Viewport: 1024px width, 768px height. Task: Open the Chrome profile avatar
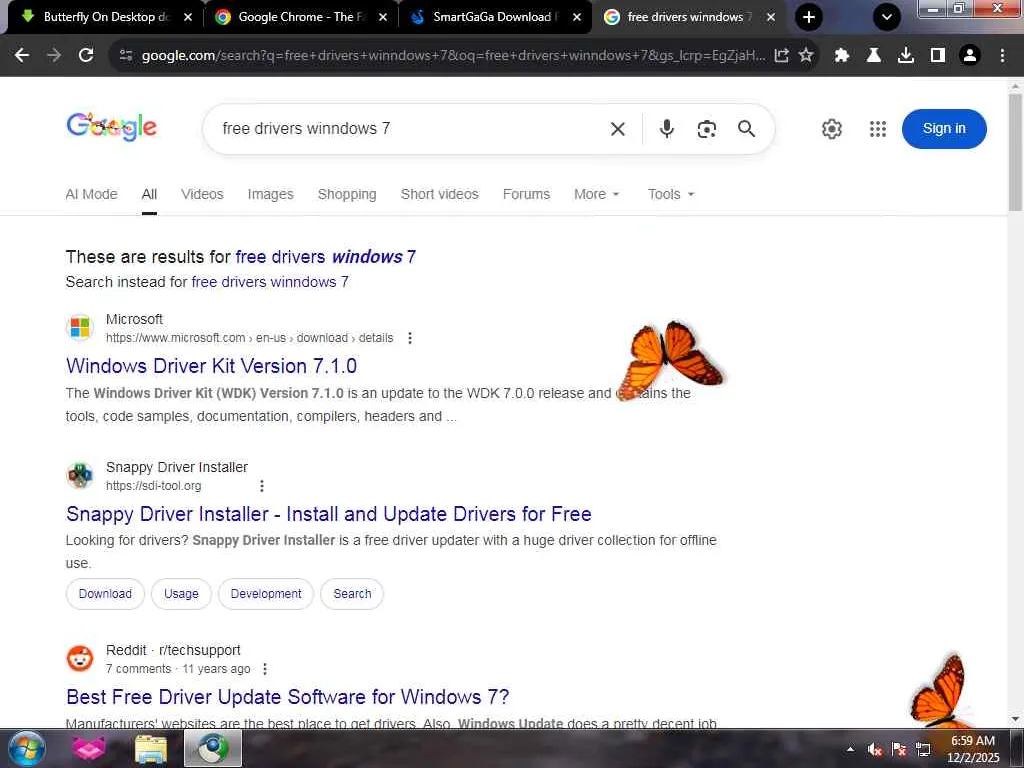click(970, 56)
